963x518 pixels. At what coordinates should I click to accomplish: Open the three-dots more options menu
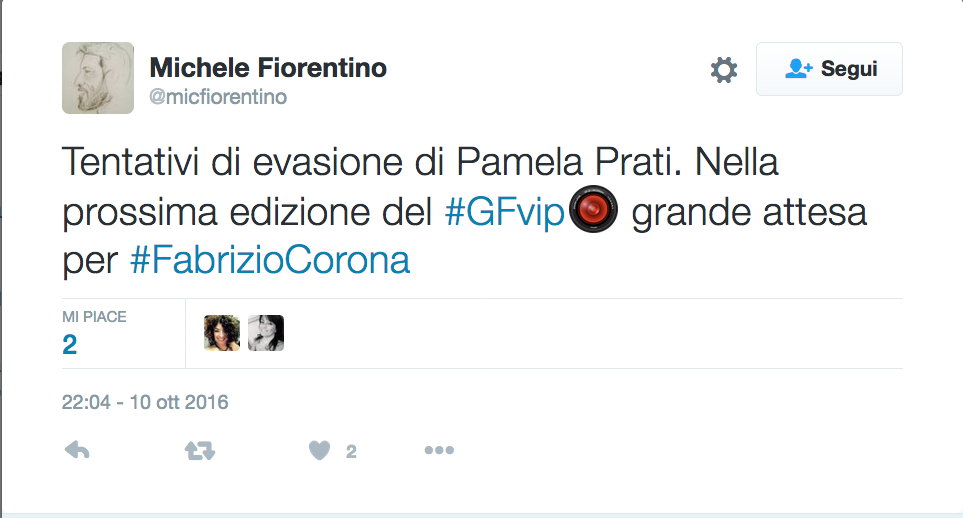tap(439, 451)
